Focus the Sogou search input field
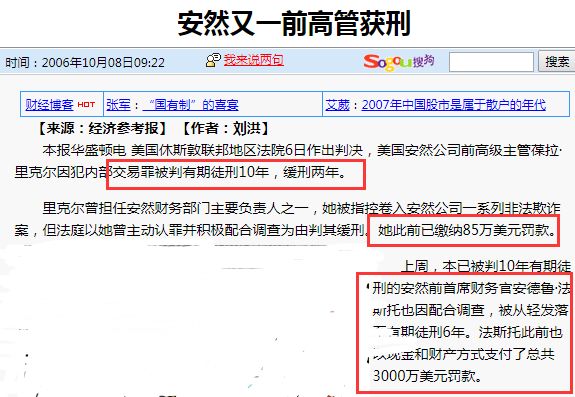The image size is (575, 397). click(x=491, y=62)
